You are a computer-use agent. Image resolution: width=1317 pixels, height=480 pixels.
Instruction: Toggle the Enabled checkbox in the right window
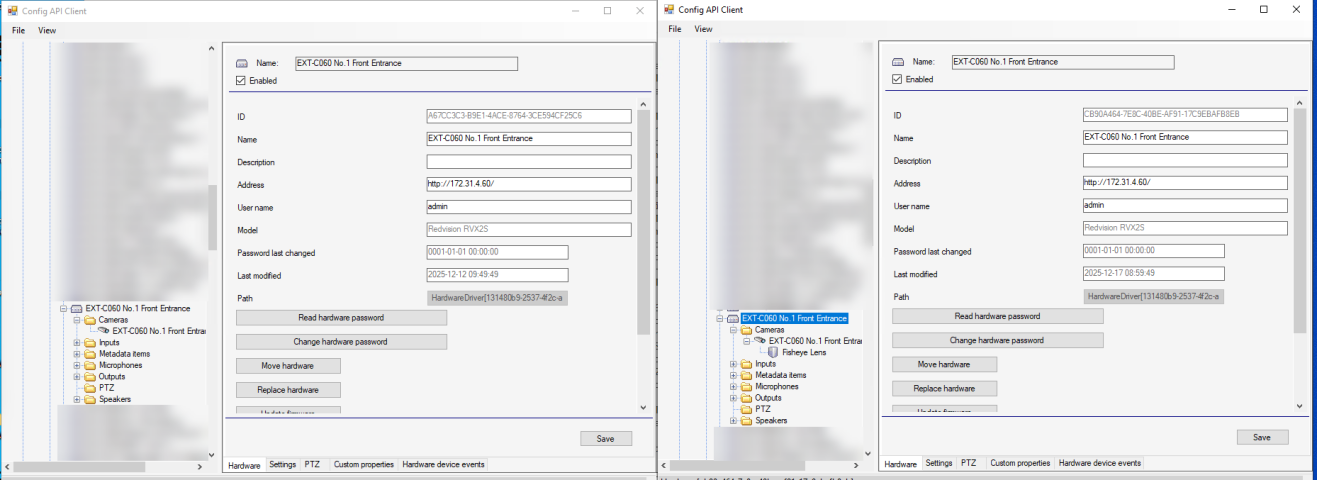(897, 79)
